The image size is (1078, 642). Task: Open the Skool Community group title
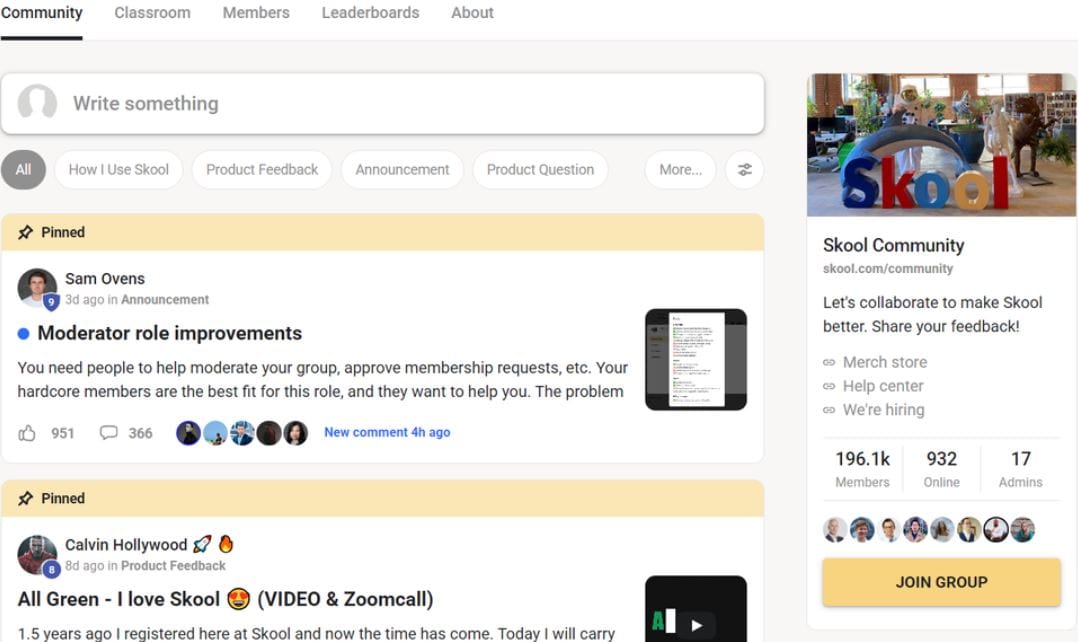893,245
